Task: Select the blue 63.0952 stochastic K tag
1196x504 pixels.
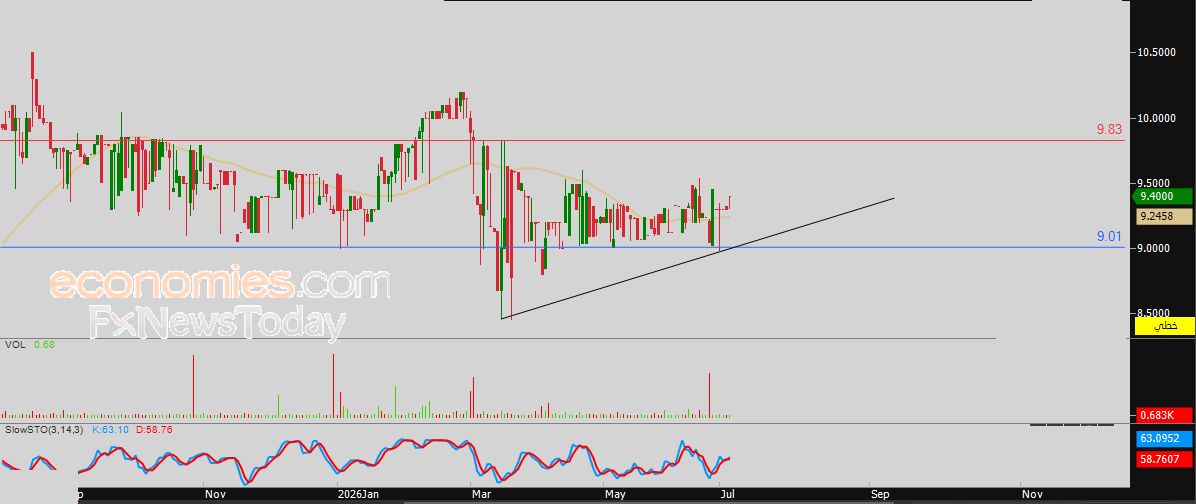Action: pos(1164,439)
